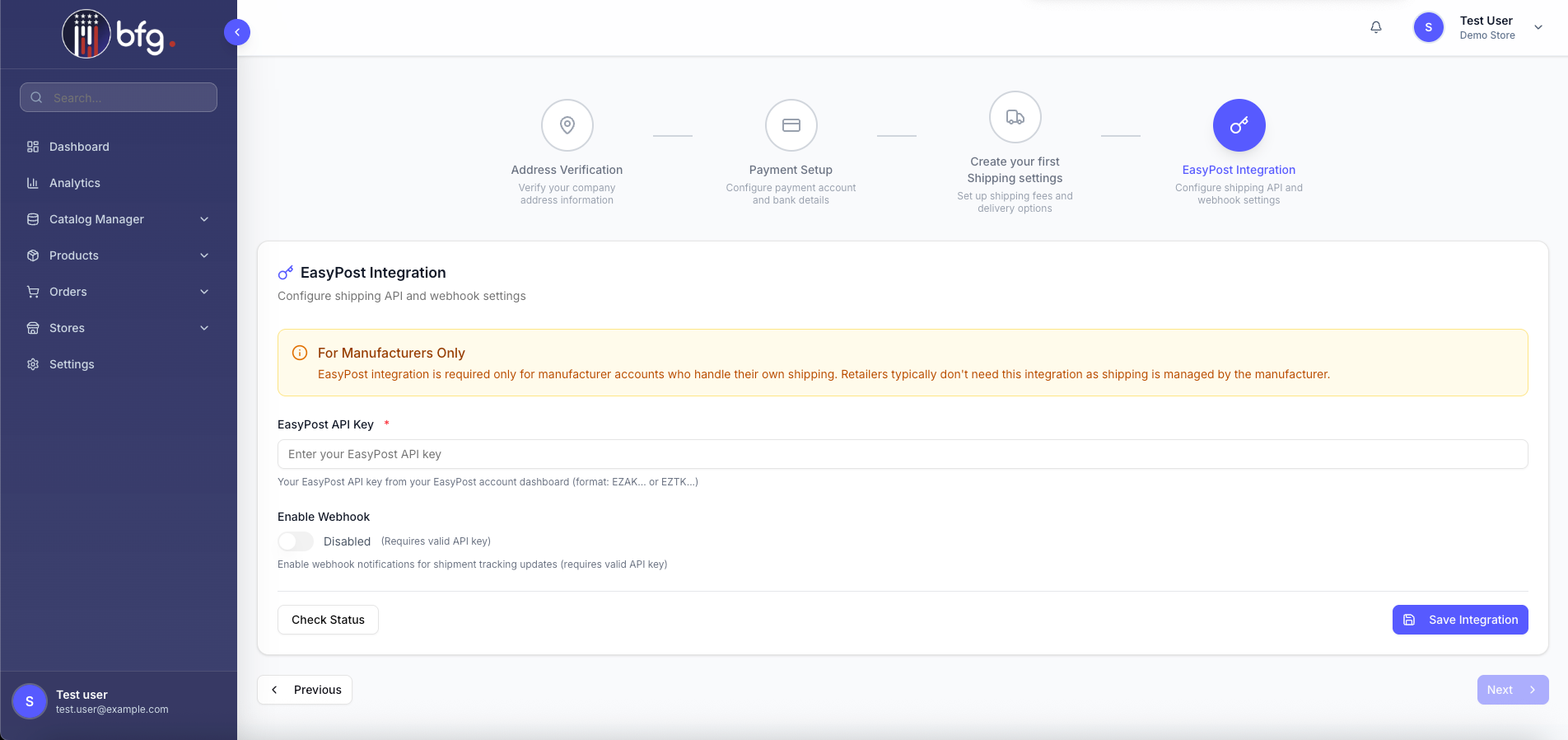Expand the Products submenu chevron
The image size is (1568, 740).
(x=204, y=255)
